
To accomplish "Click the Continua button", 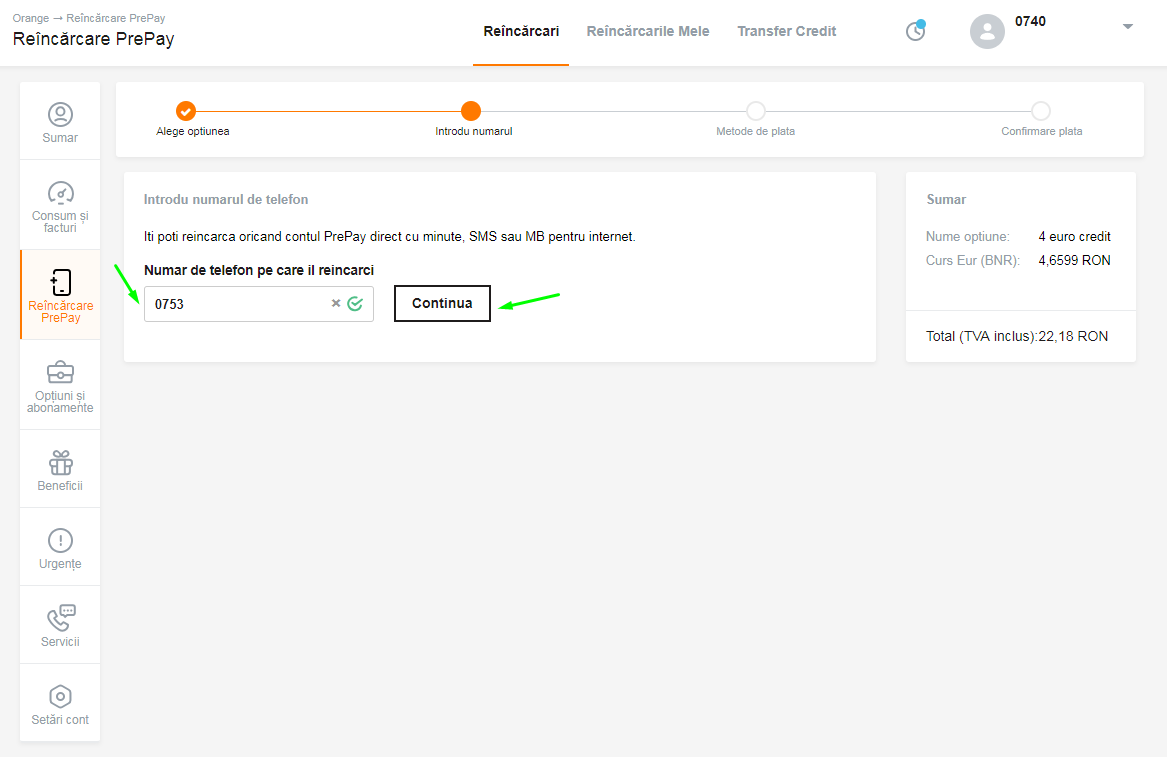I will [x=442, y=303].
